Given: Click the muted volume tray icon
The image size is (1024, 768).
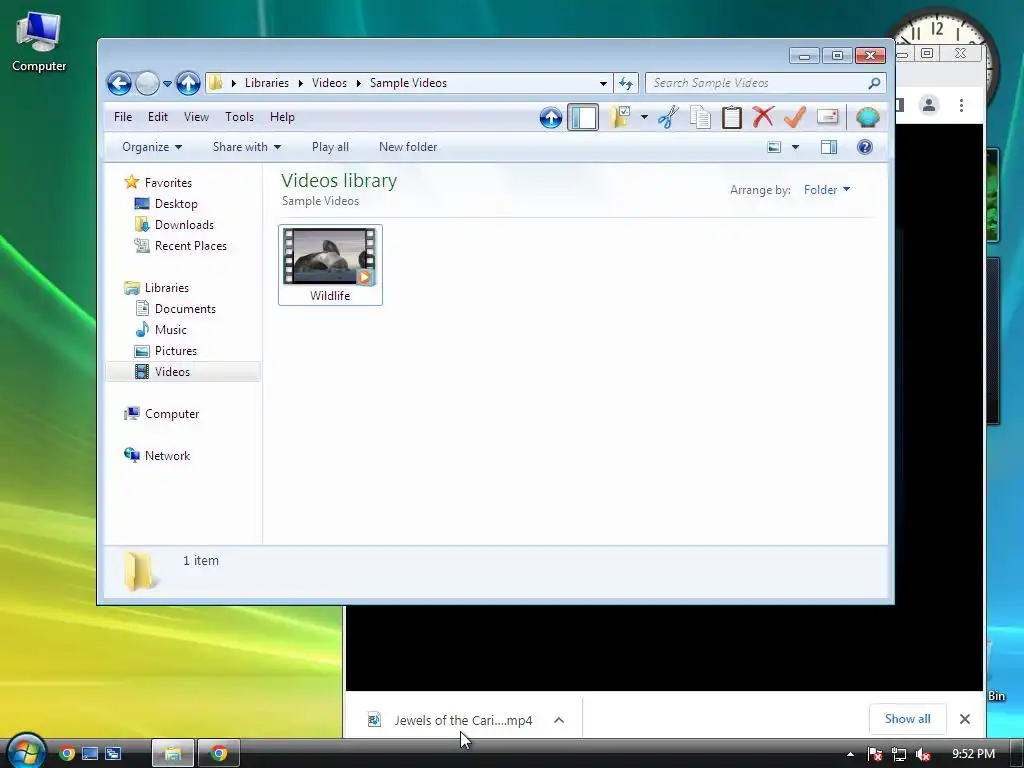Looking at the screenshot, I should pos(923,754).
